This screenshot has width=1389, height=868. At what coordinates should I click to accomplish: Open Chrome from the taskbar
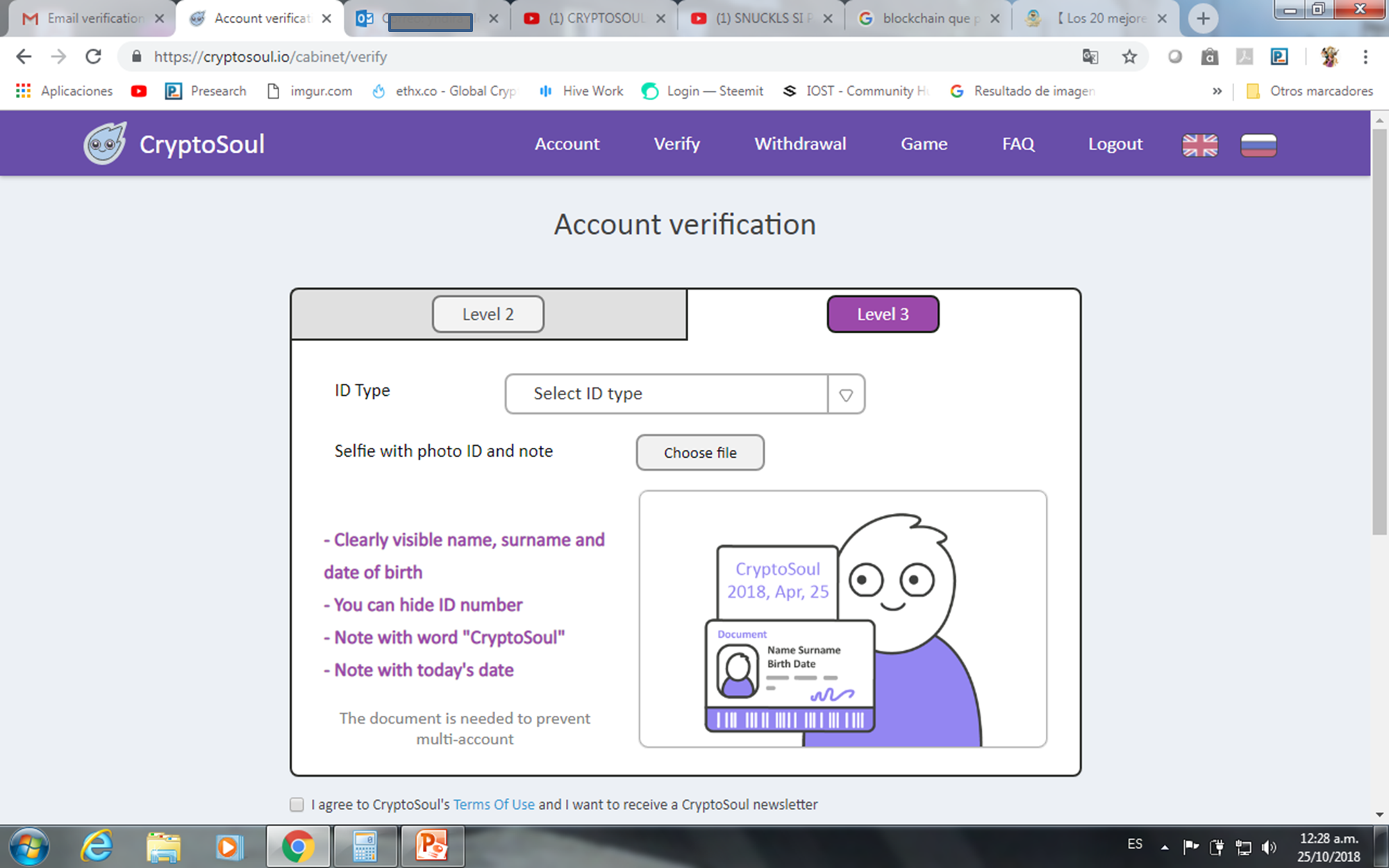tap(298, 846)
